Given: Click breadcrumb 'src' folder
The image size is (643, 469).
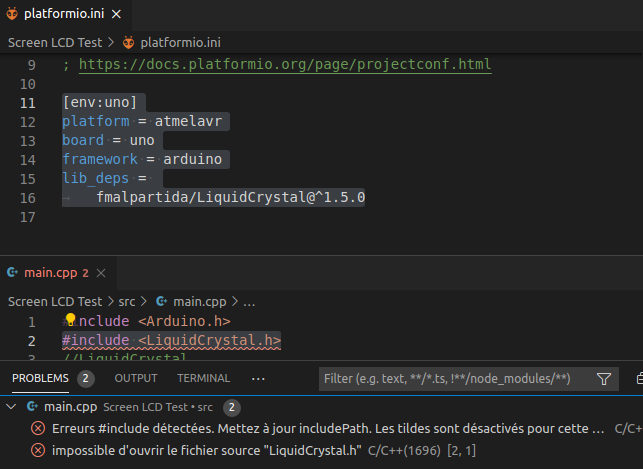Looking at the screenshot, I should (127, 302).
